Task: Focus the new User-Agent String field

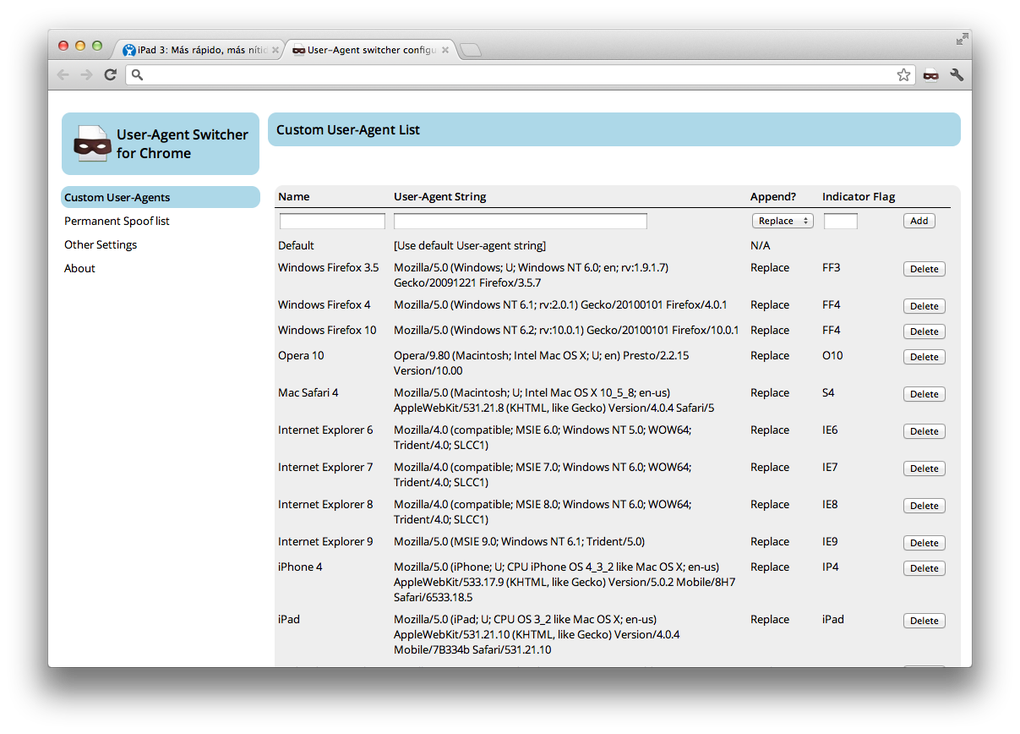Action: [520, 221]
